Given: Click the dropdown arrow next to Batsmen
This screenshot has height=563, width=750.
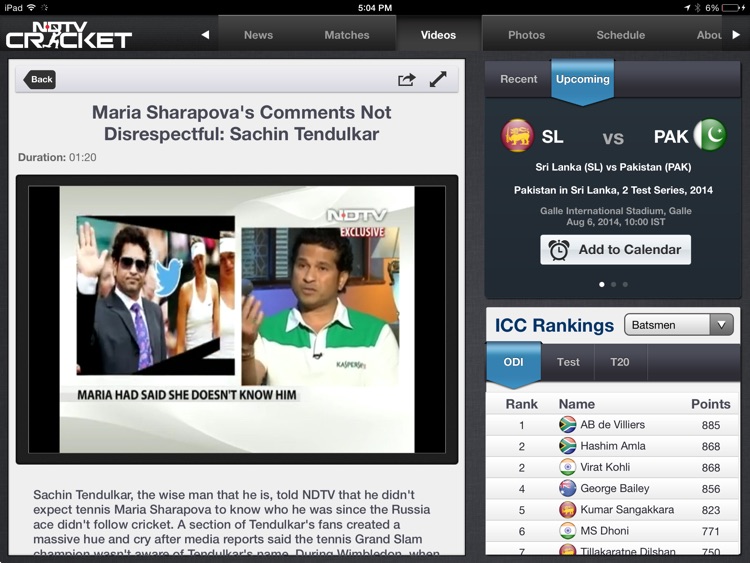Looking at the screenshot, I should [722, 325].
